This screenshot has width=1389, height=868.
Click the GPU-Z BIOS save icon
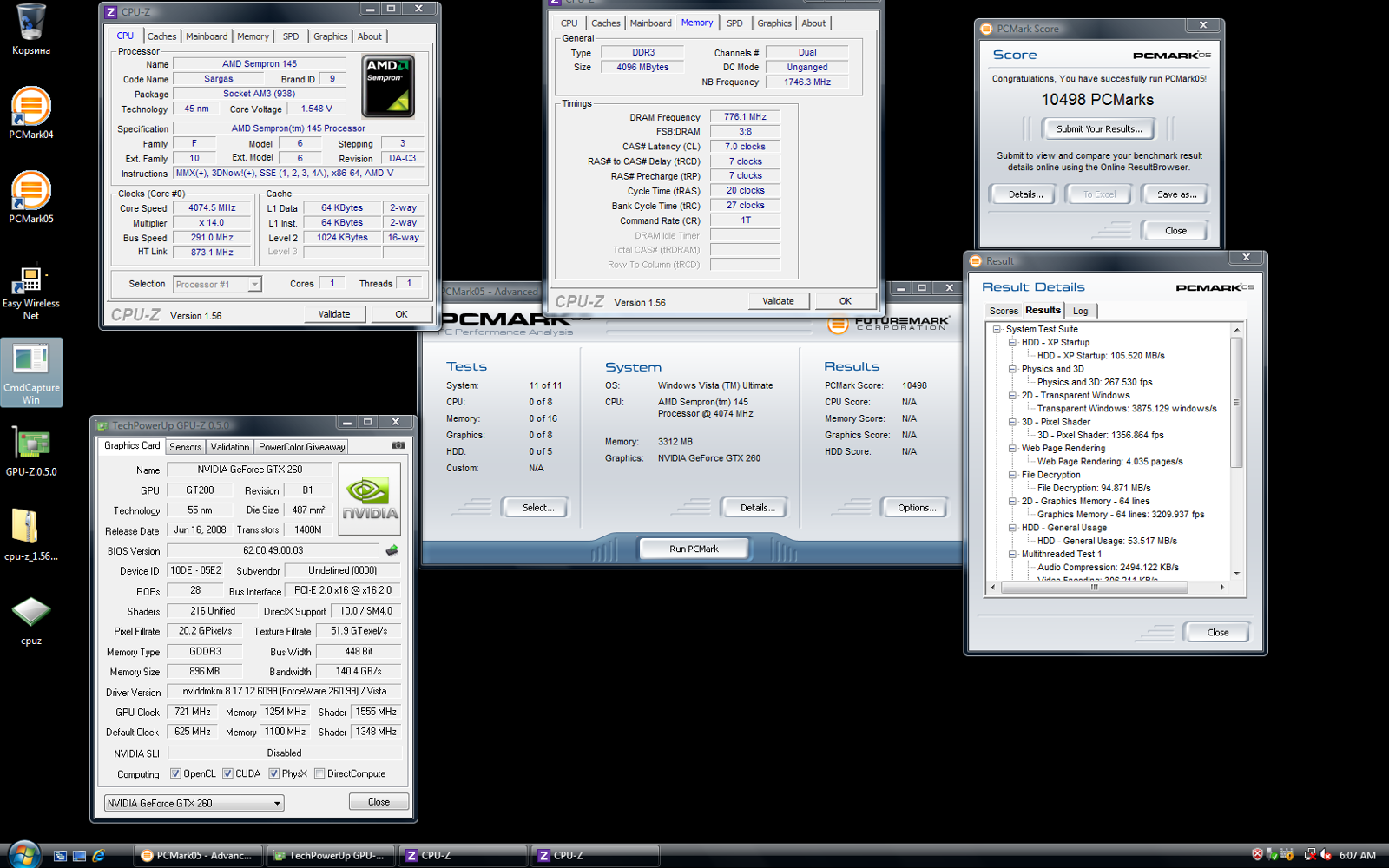click(392, 550)
